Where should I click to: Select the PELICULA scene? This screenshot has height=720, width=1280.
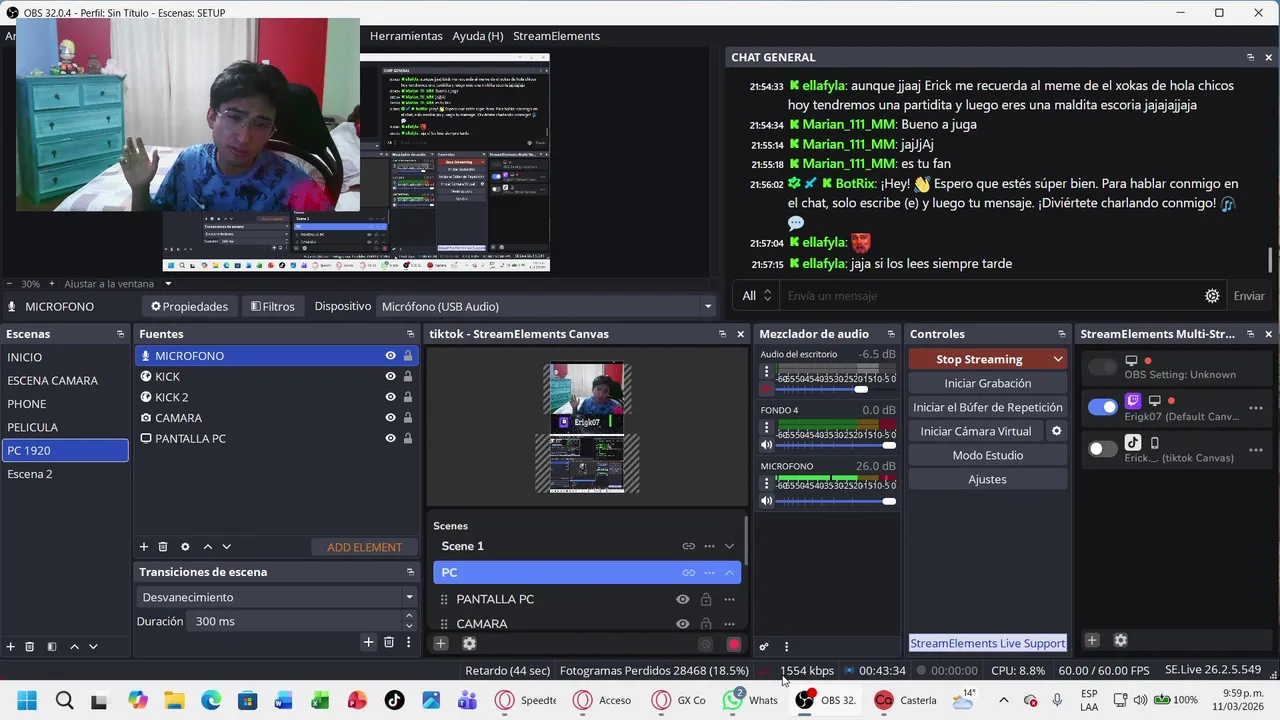tap(65, 427)
